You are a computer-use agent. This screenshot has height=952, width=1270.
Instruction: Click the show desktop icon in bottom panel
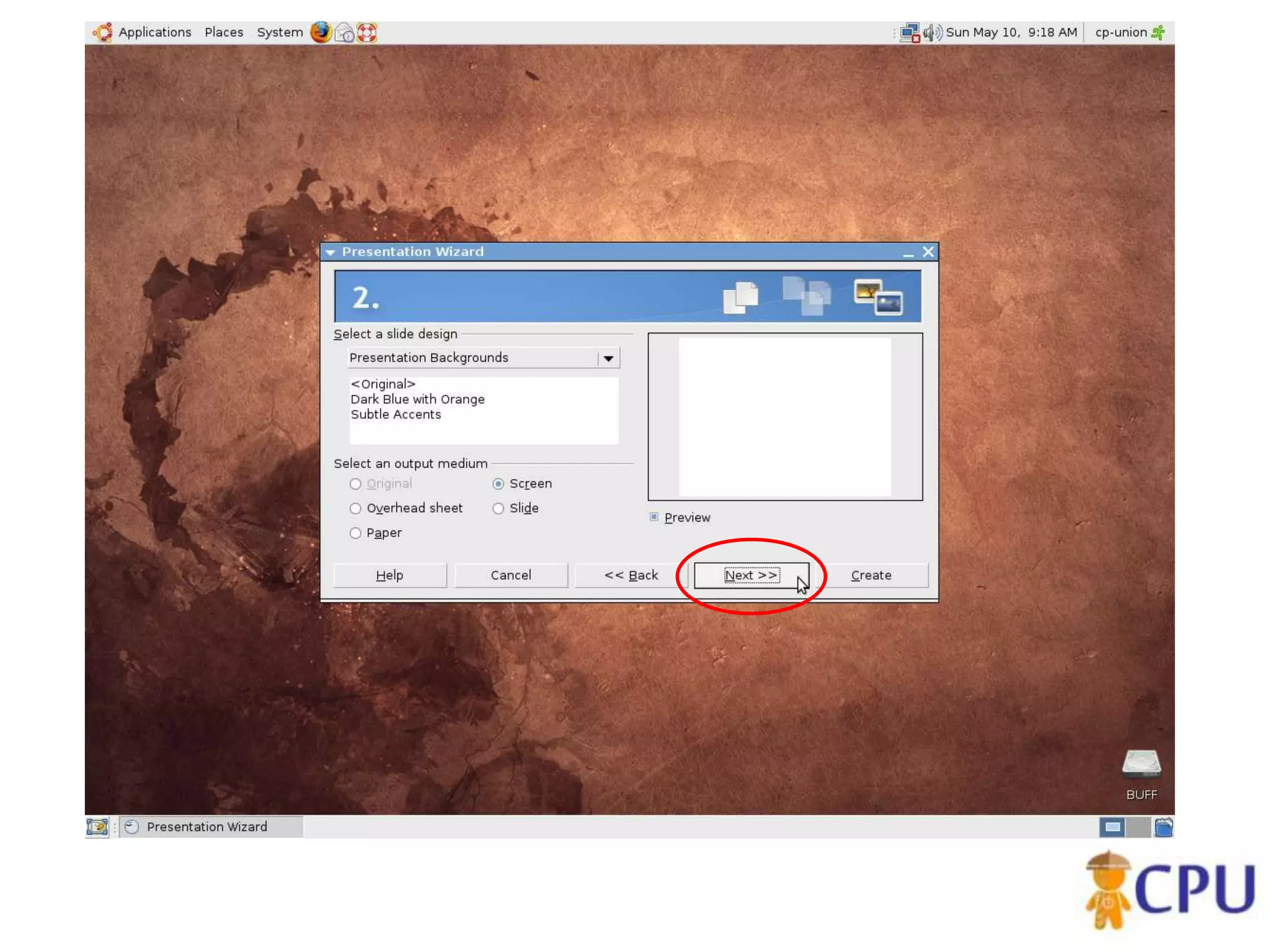coord(97,827)
